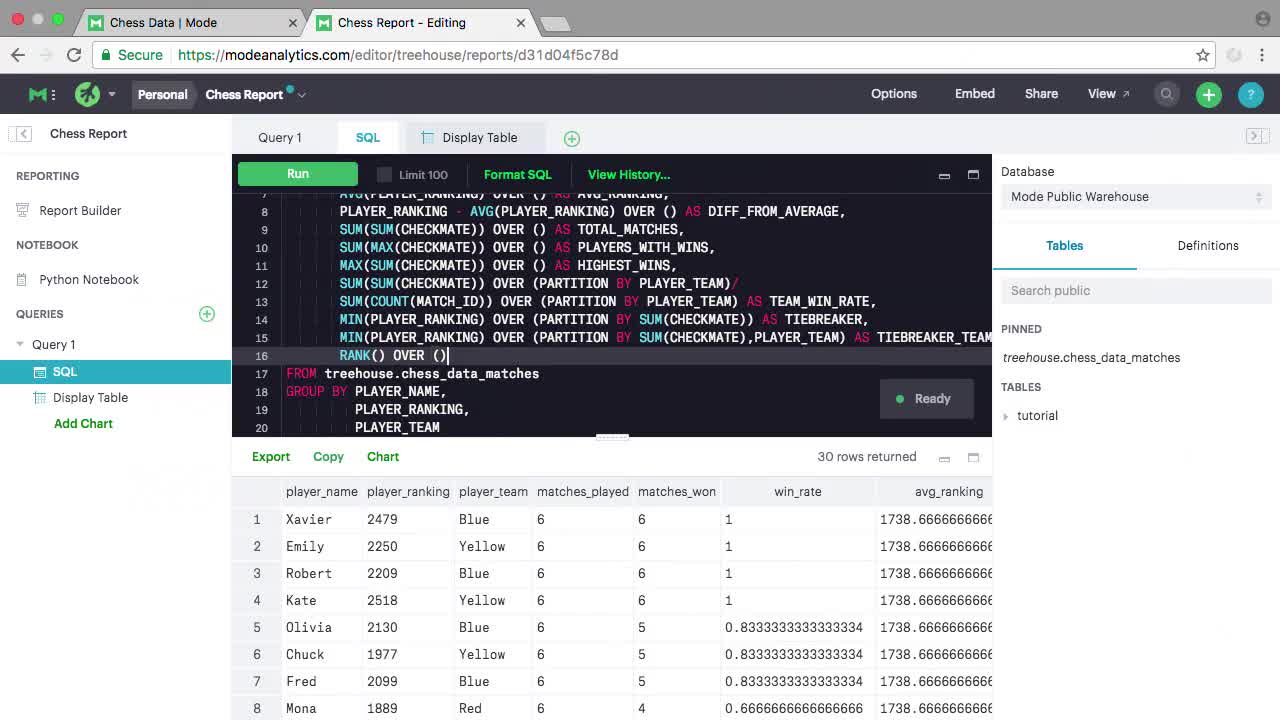
Task: Bookmark the page with star icon
Action: coord(1203,55)
